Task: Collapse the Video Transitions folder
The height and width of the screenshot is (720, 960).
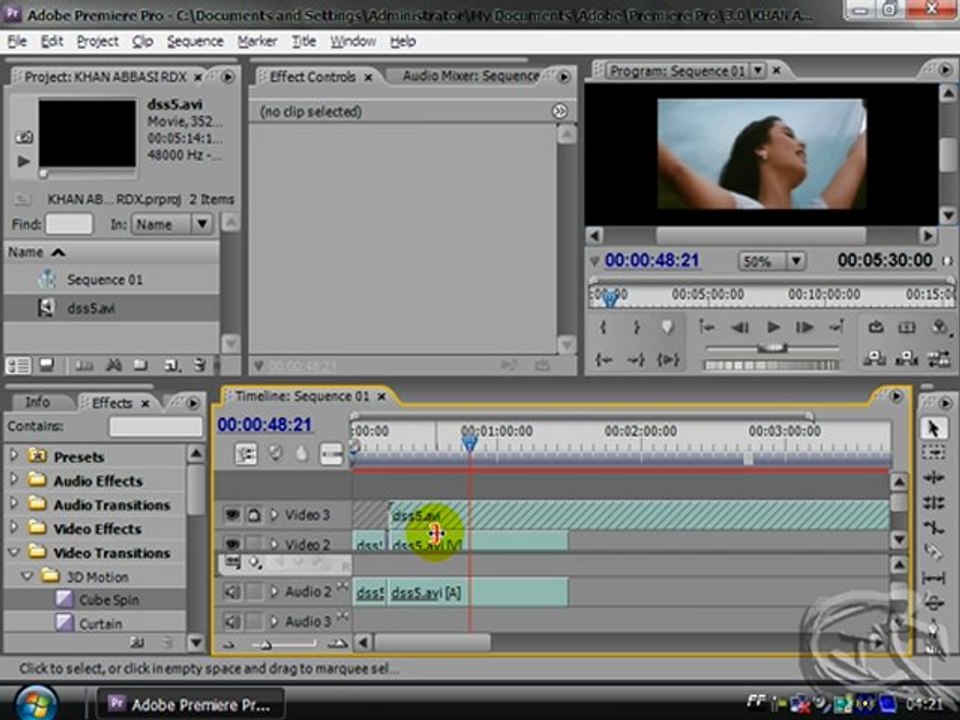Action: point(13,552)
